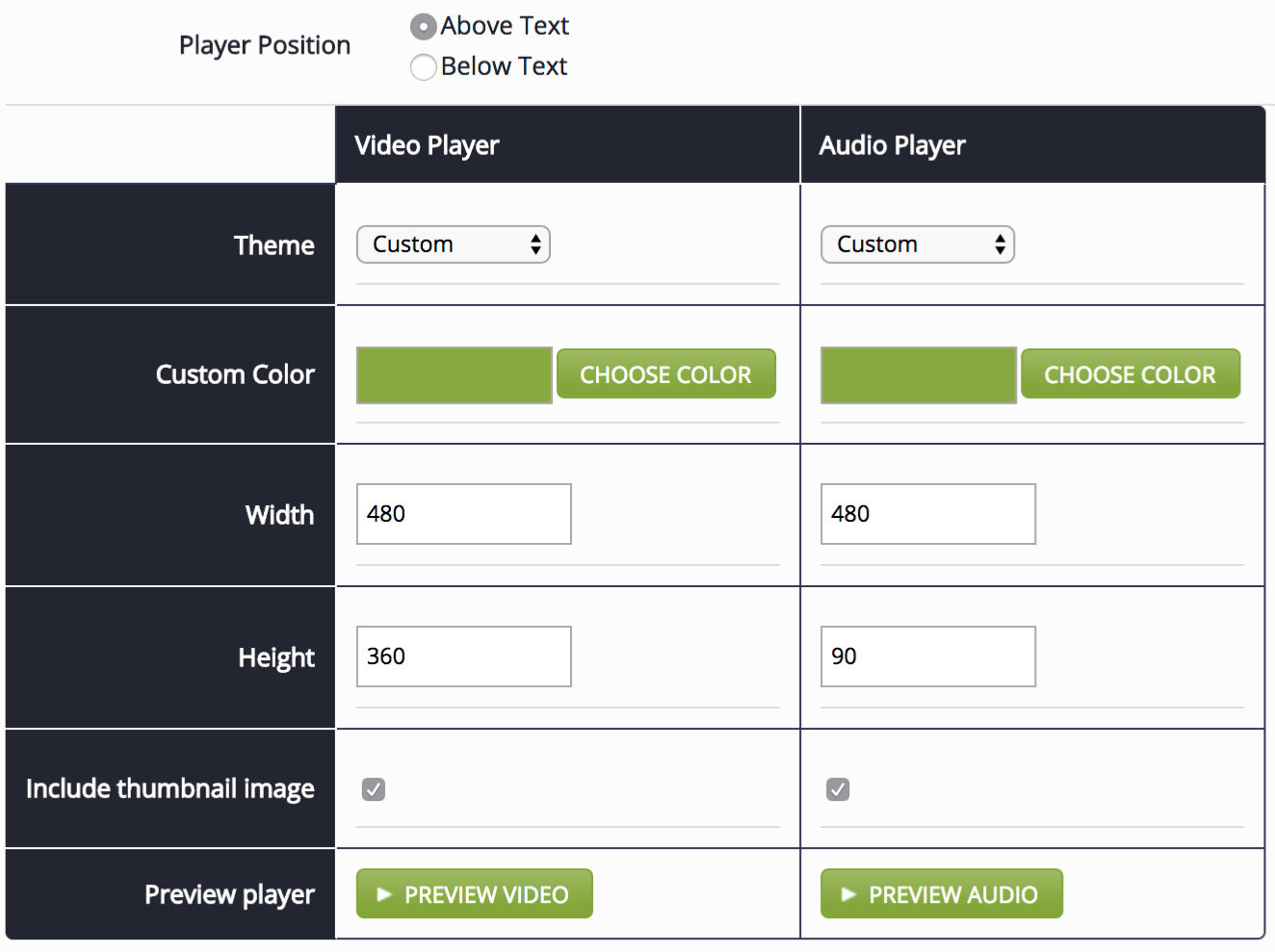Click the Preview Audio button
This screenshot has width=1275, height=952.
(x=941, y=894)
